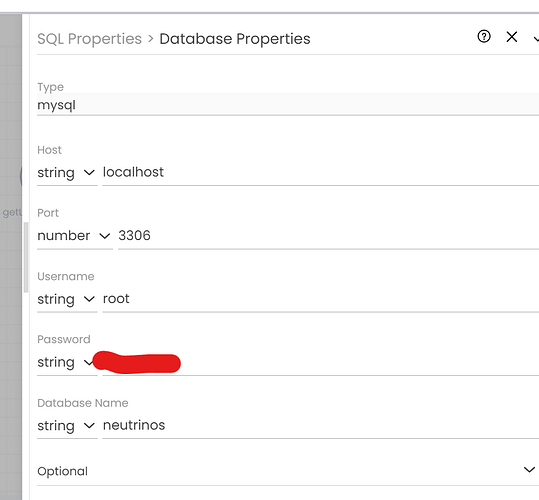Screen dimensions: 539x500
Task: Click the chevron arrow beside Optional
Action: (x=529, y=469)
